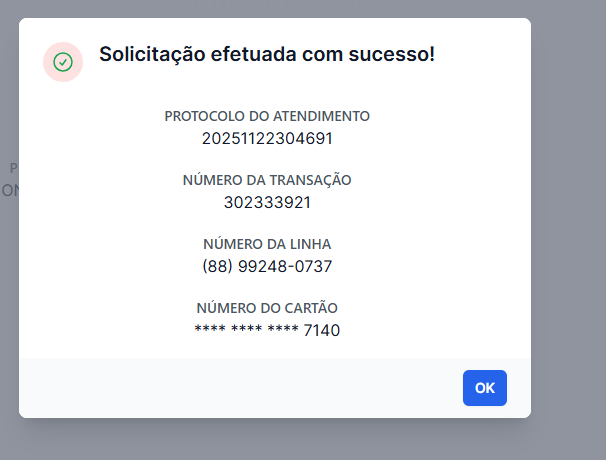Click protocol number 20251122304691
Image resolution: width=606 pixels, height=460 pixels.
click(267, 138)
